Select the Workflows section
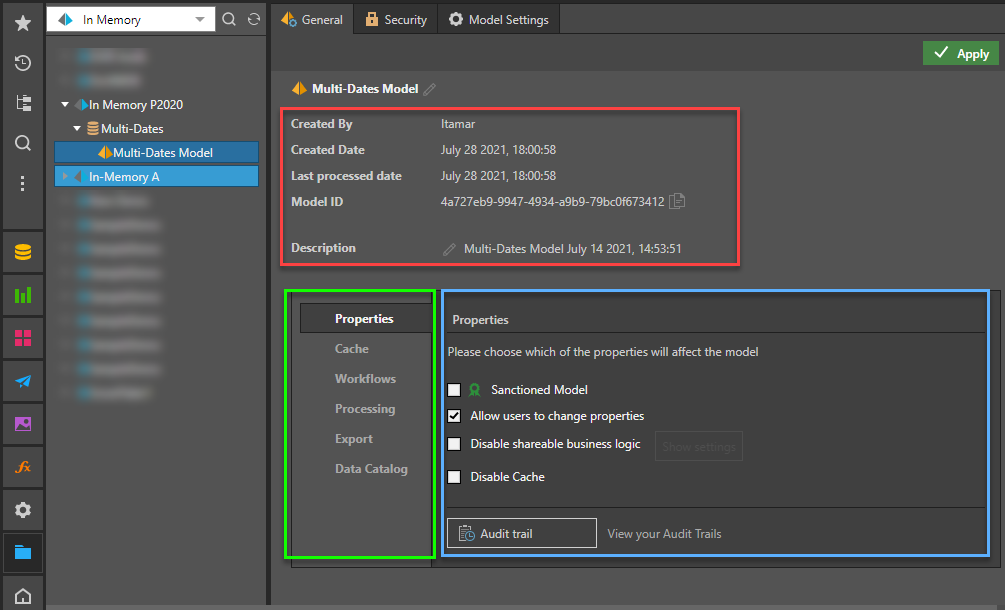 pos(365,379)
